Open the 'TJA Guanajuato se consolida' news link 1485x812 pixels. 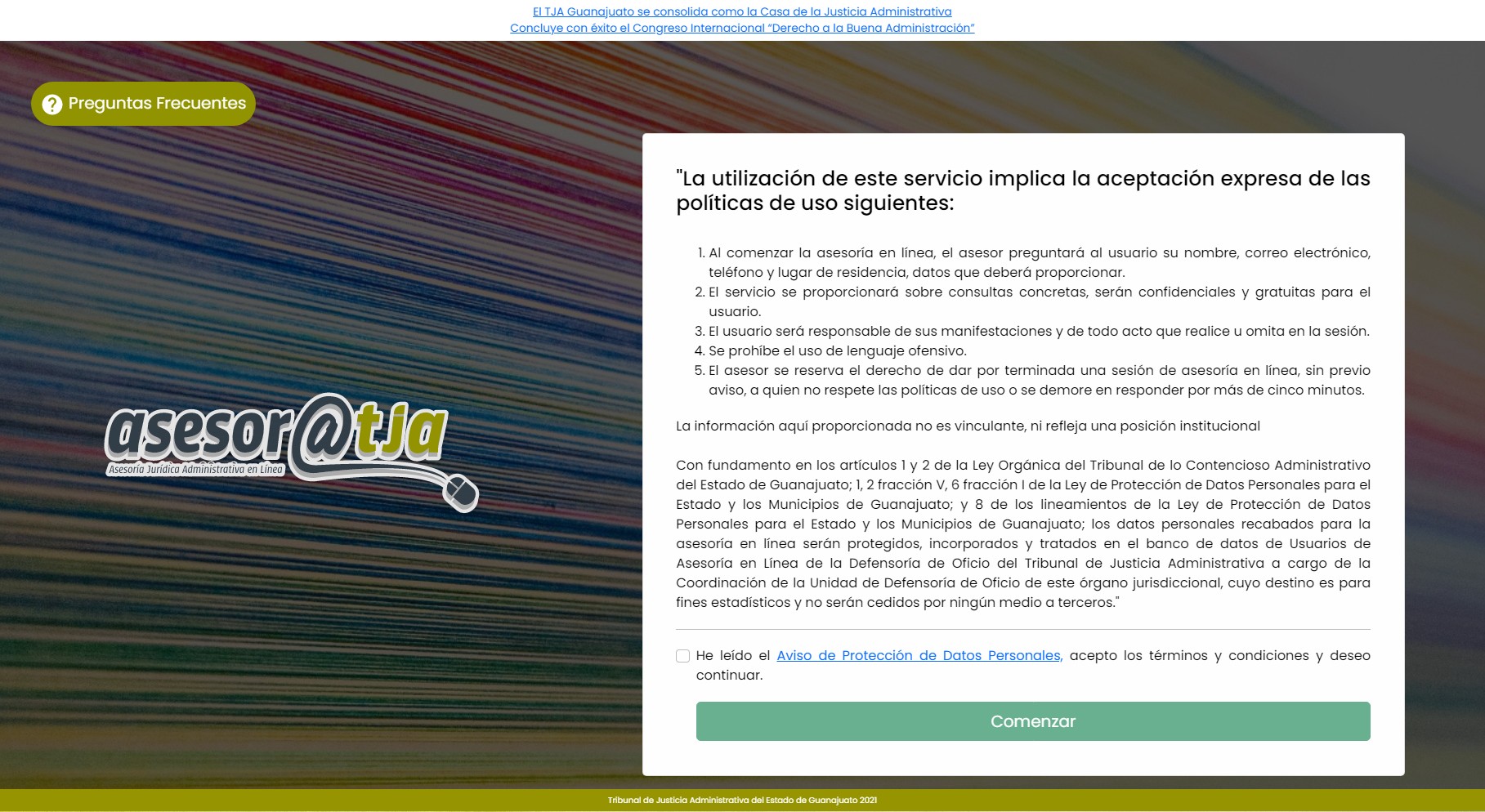coord(742,11)
